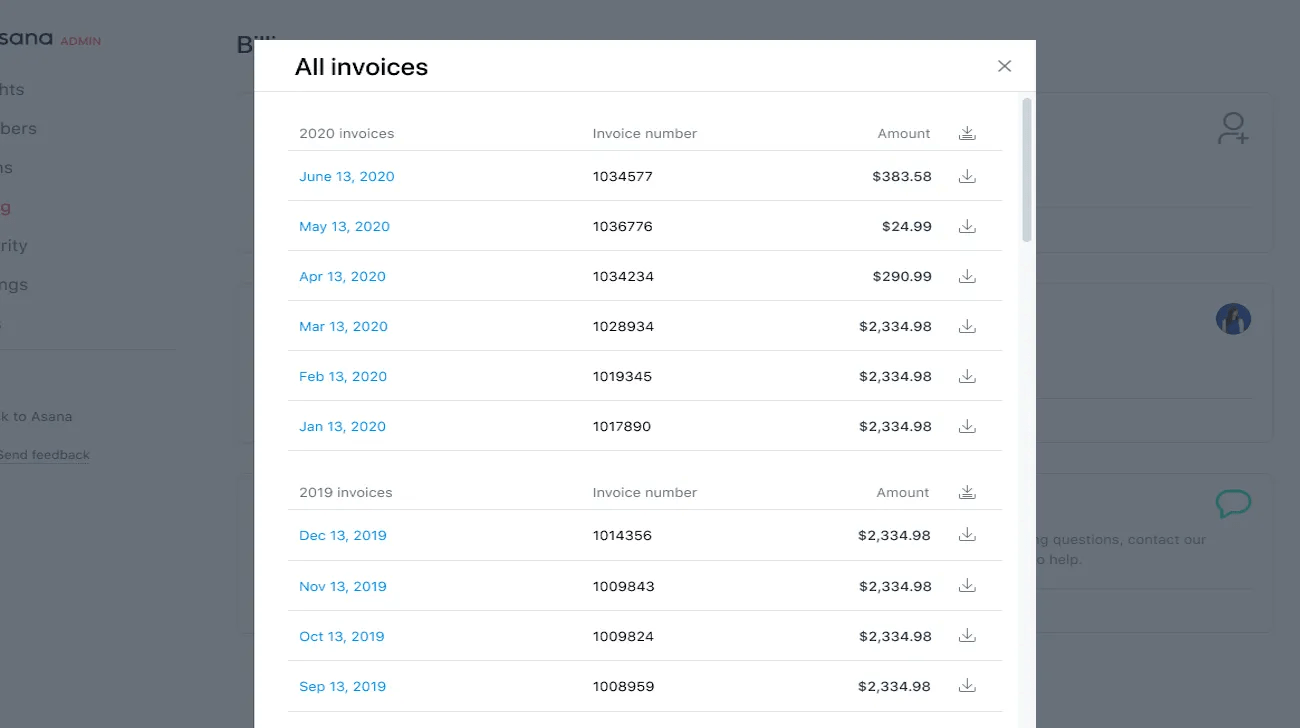This screenshot has width=1300, height=728.
Task: Download the May 13, 2020 invoice
Action: click(x=966, y=225)
